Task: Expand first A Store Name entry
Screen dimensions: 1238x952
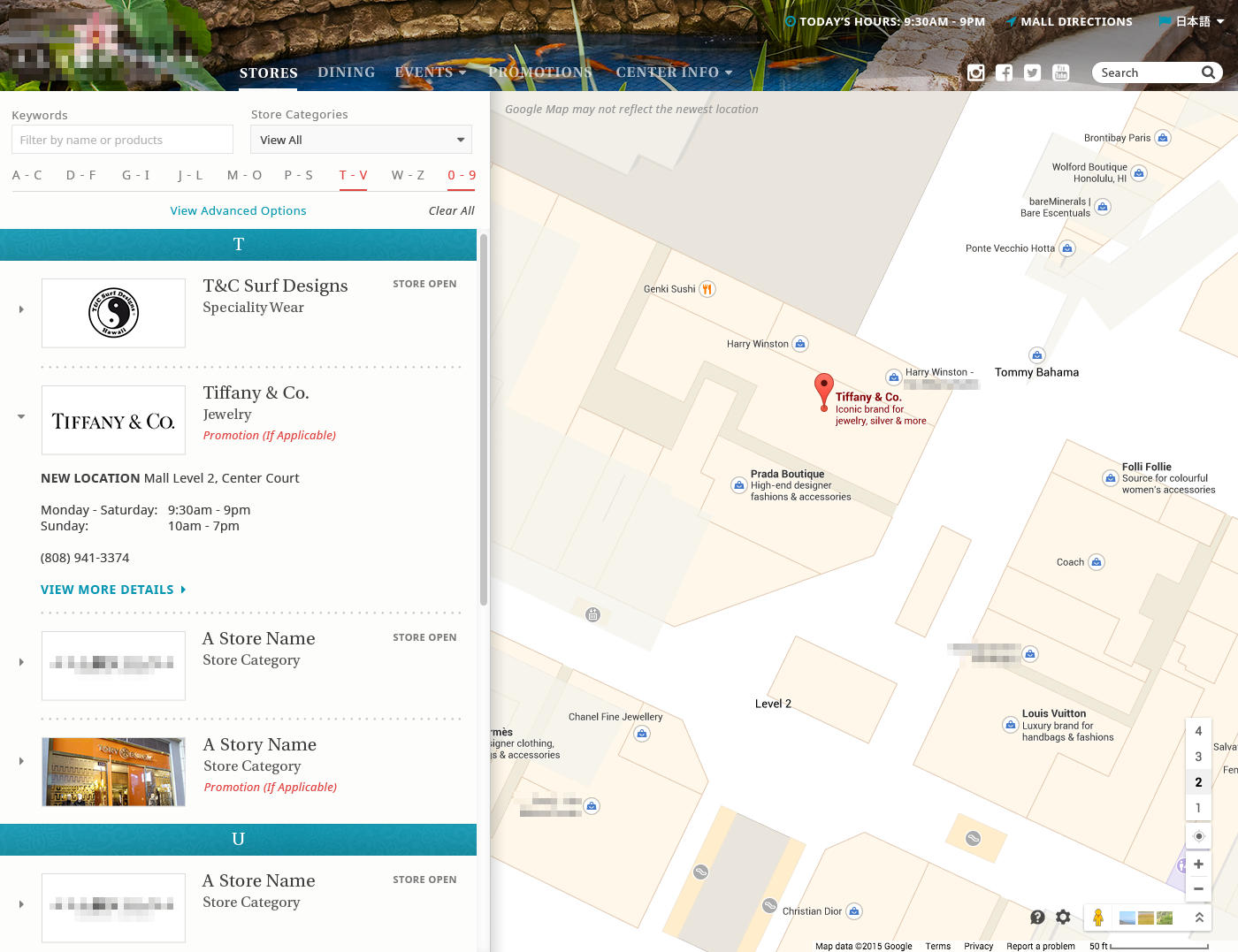Action: 21,662
